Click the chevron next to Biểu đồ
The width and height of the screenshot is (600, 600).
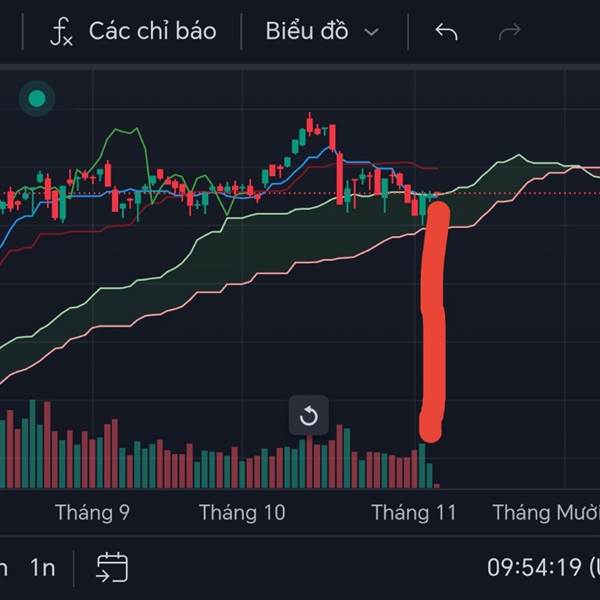coord(372,32)
